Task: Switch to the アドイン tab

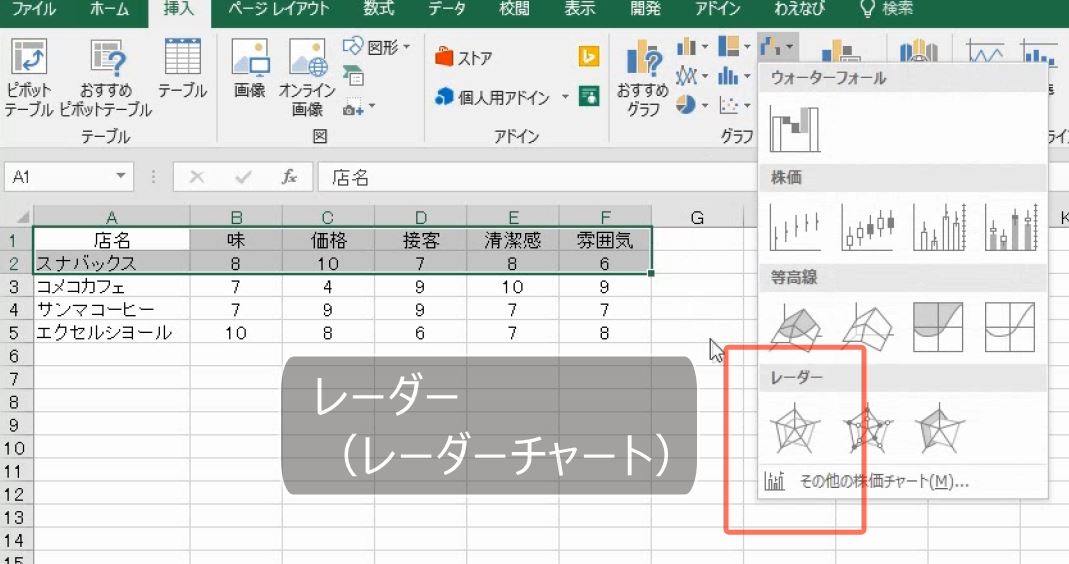Action: pos(718,9)
